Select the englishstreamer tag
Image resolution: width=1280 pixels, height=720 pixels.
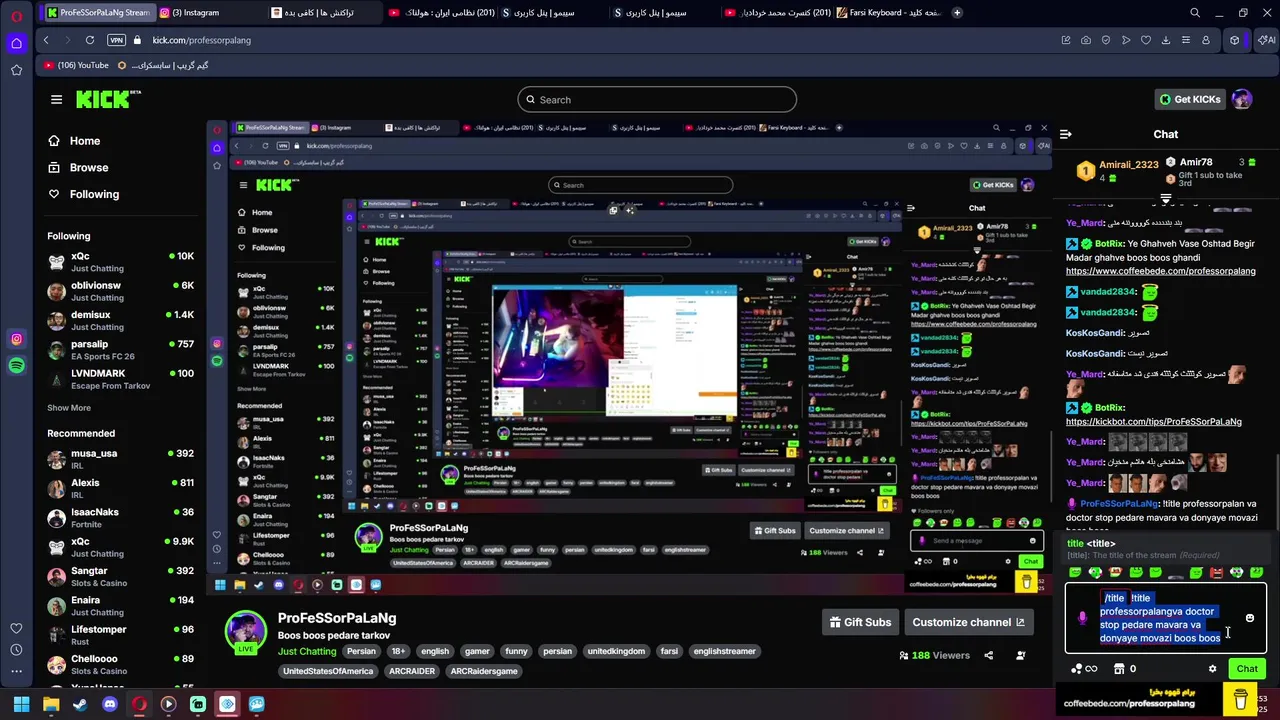point(724,651)
